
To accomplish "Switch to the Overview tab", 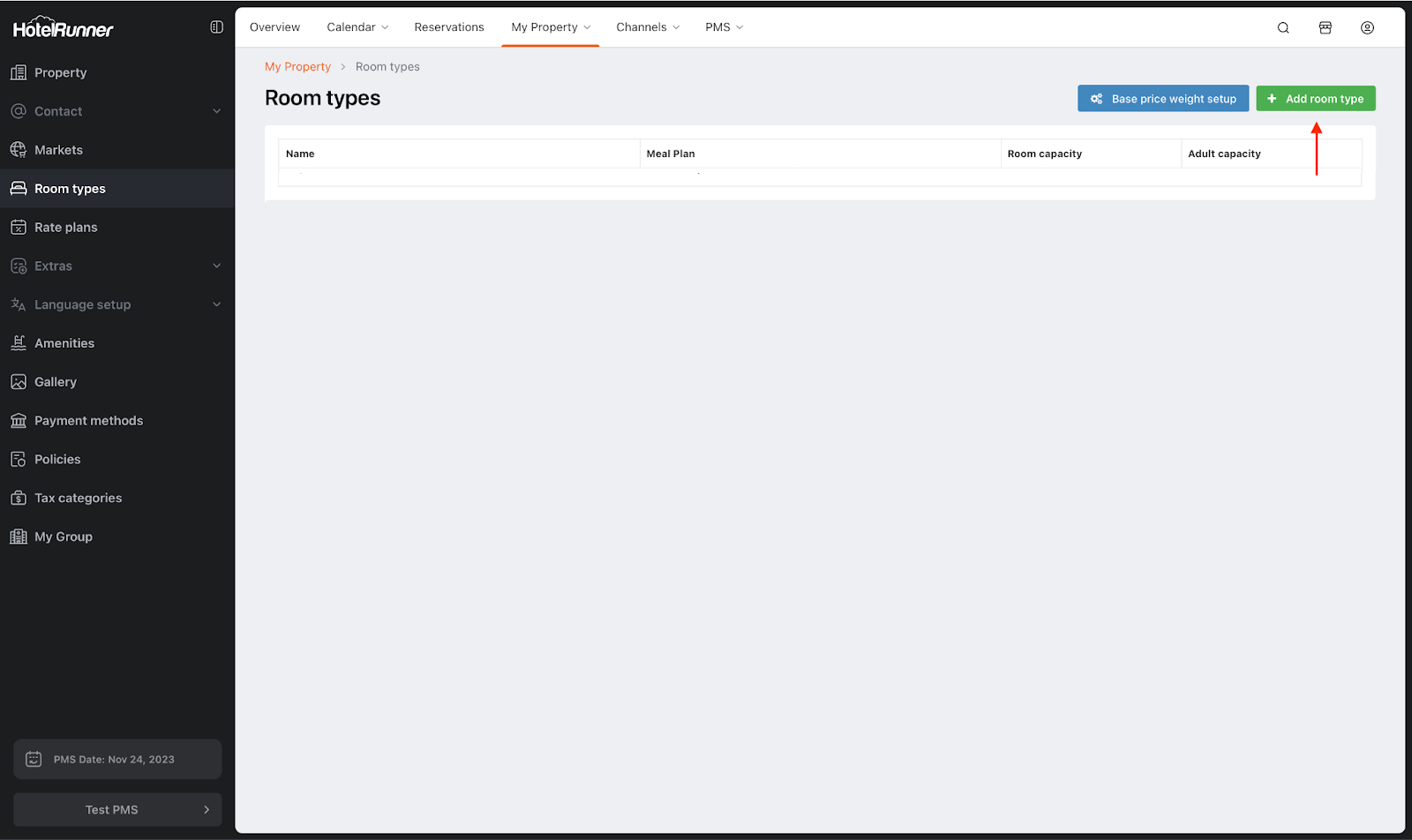I will click(274, 27).
